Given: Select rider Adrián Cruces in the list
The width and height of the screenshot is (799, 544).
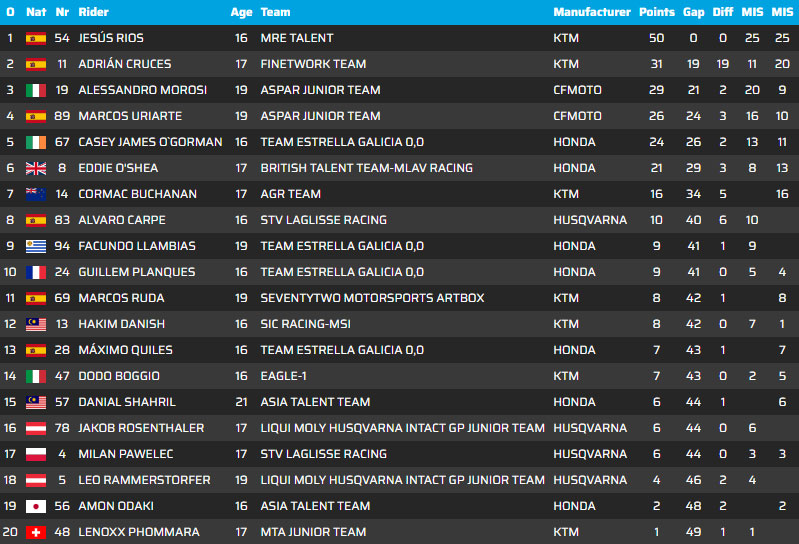Looking at the screenshot, I should tap(124, 64).
